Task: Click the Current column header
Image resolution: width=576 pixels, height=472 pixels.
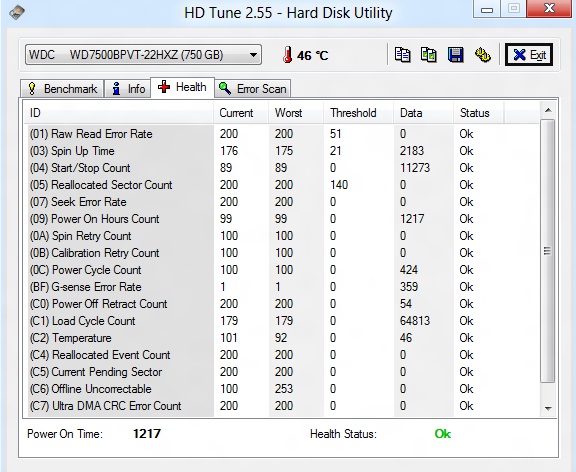Action: tap(236, 113)
